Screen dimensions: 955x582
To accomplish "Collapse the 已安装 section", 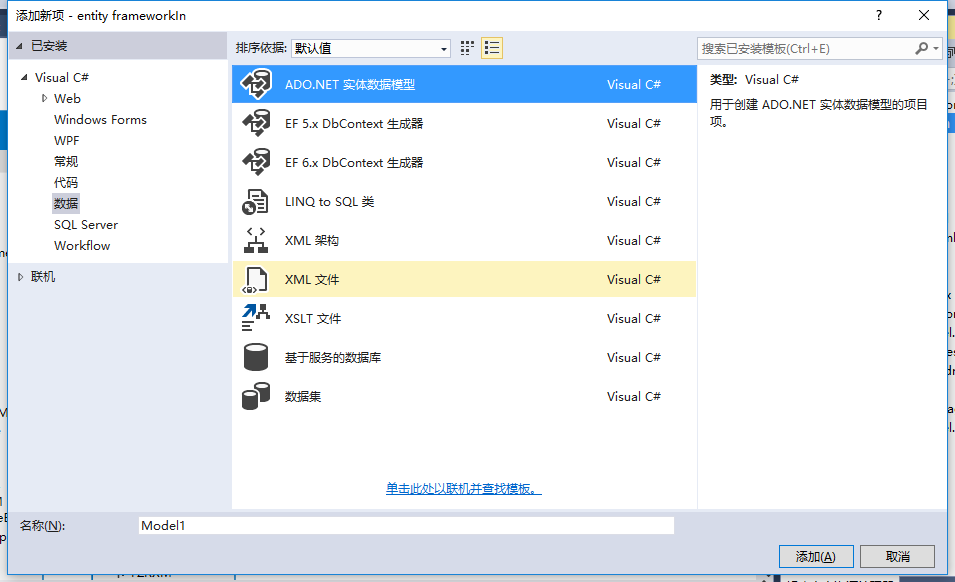I will [x=19, y=46].
